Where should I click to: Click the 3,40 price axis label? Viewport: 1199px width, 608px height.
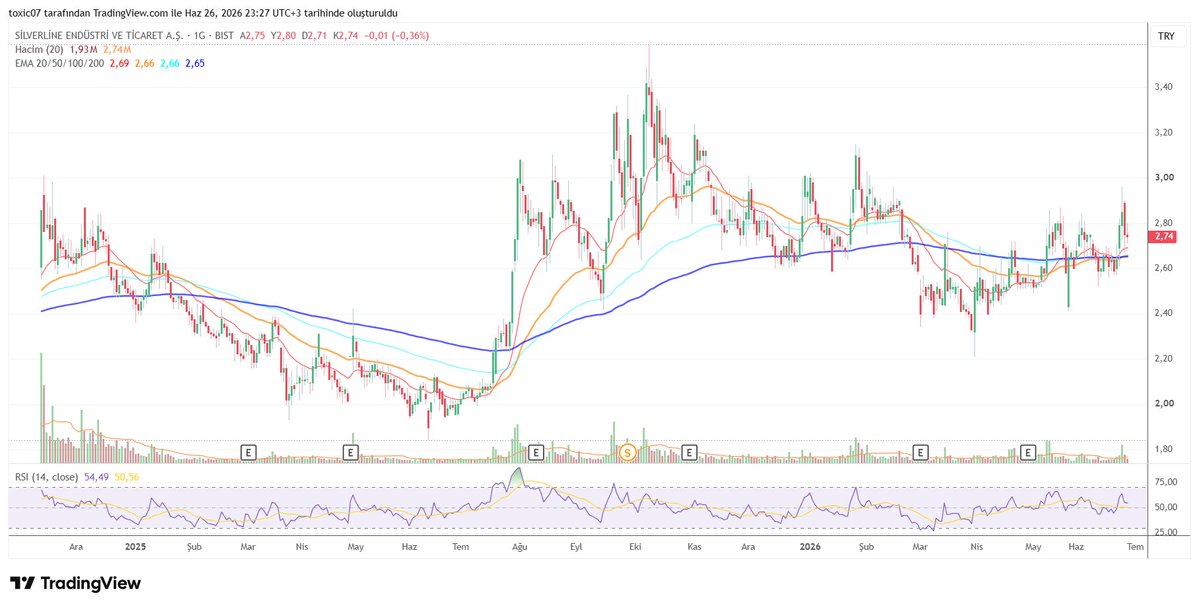(1164, 87)
